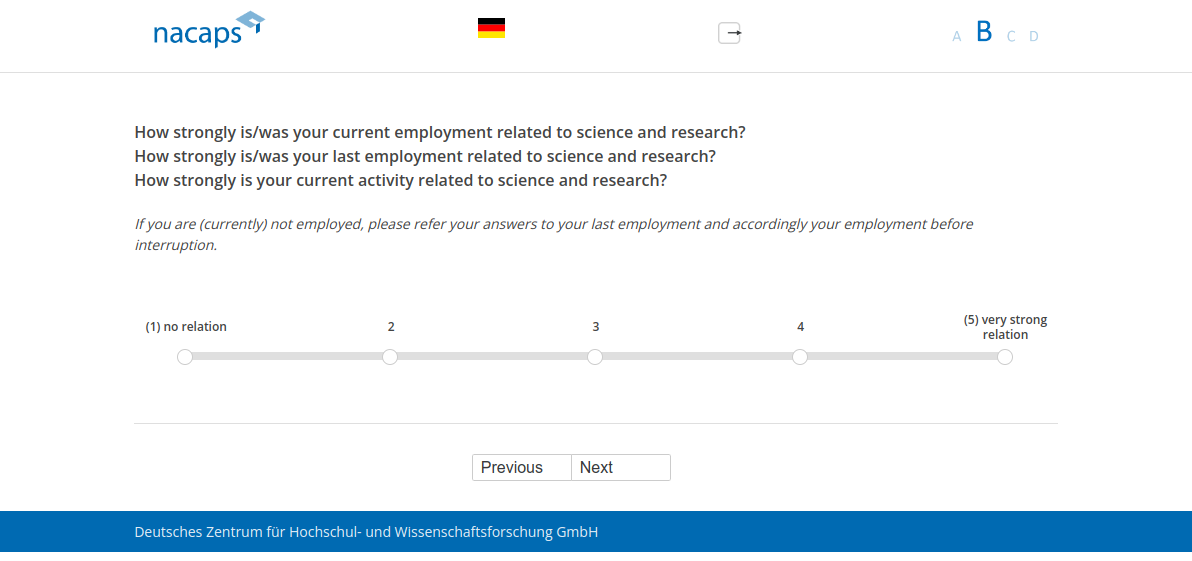The height and width of the screenshot is (561, 1192).
Task: Click the Deutsches Zentrum footer text
Action: (x=366, y=532)
